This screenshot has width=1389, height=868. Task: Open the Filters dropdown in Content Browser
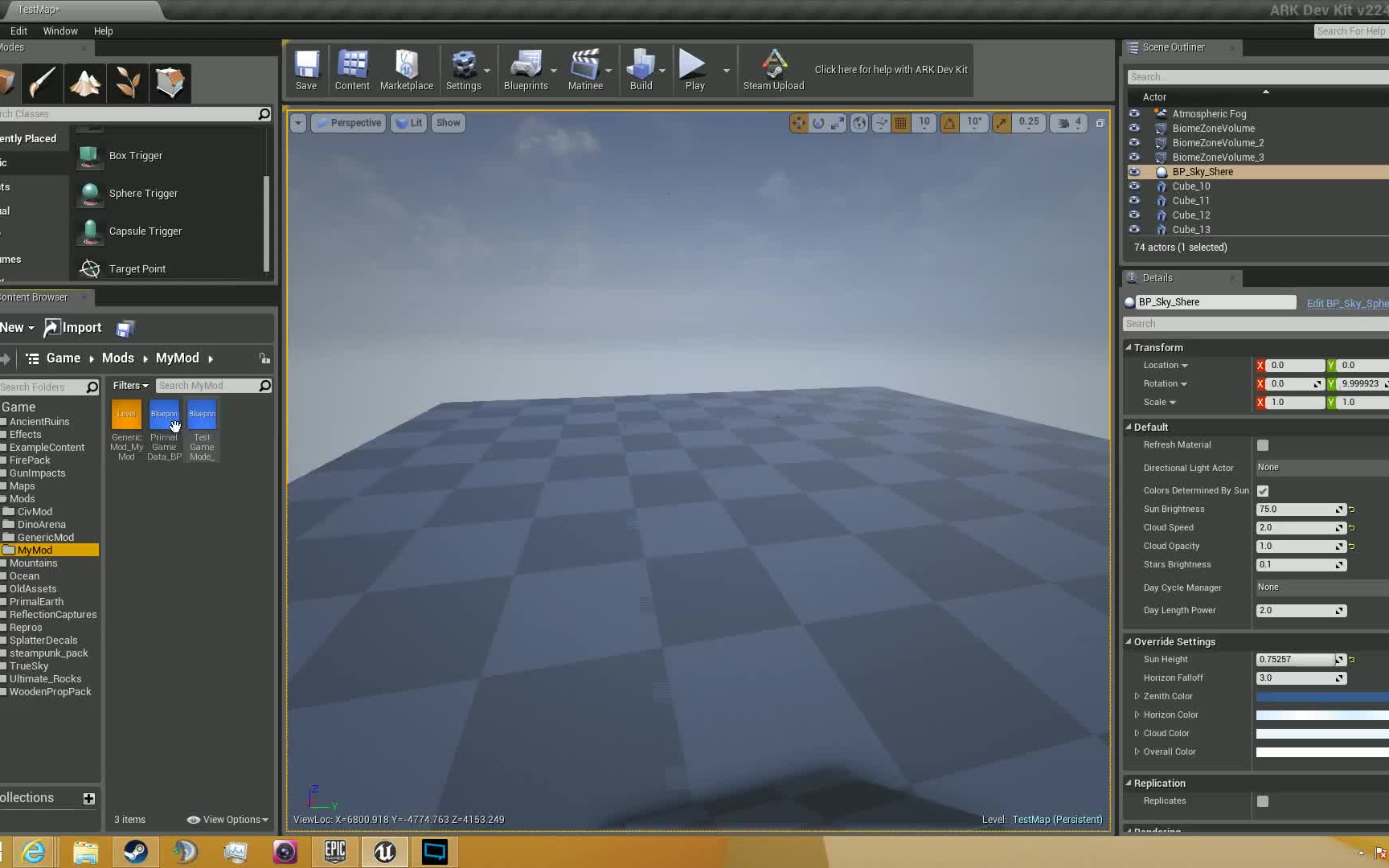(130, 386)
